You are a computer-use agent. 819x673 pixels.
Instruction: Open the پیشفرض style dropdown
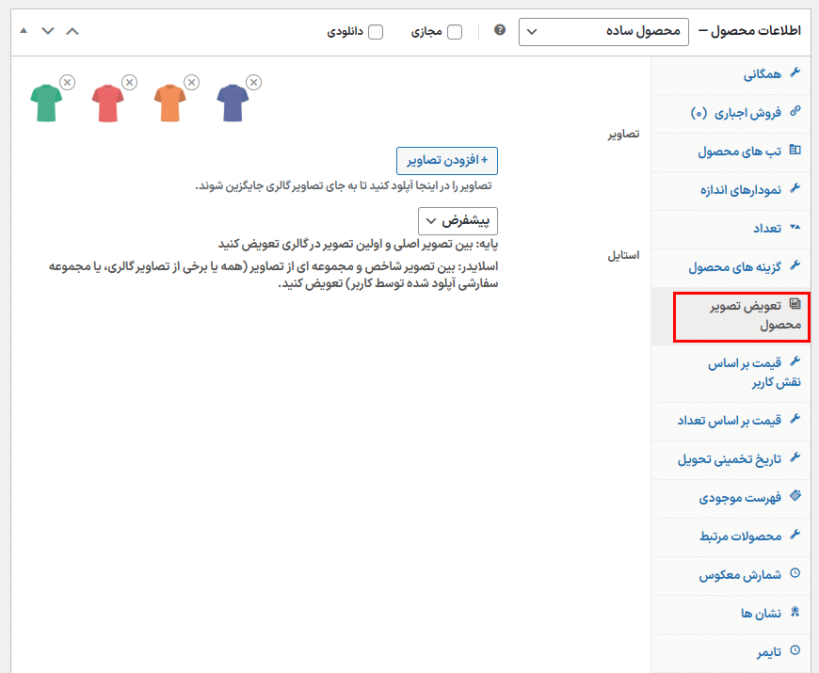click(457, 220)
